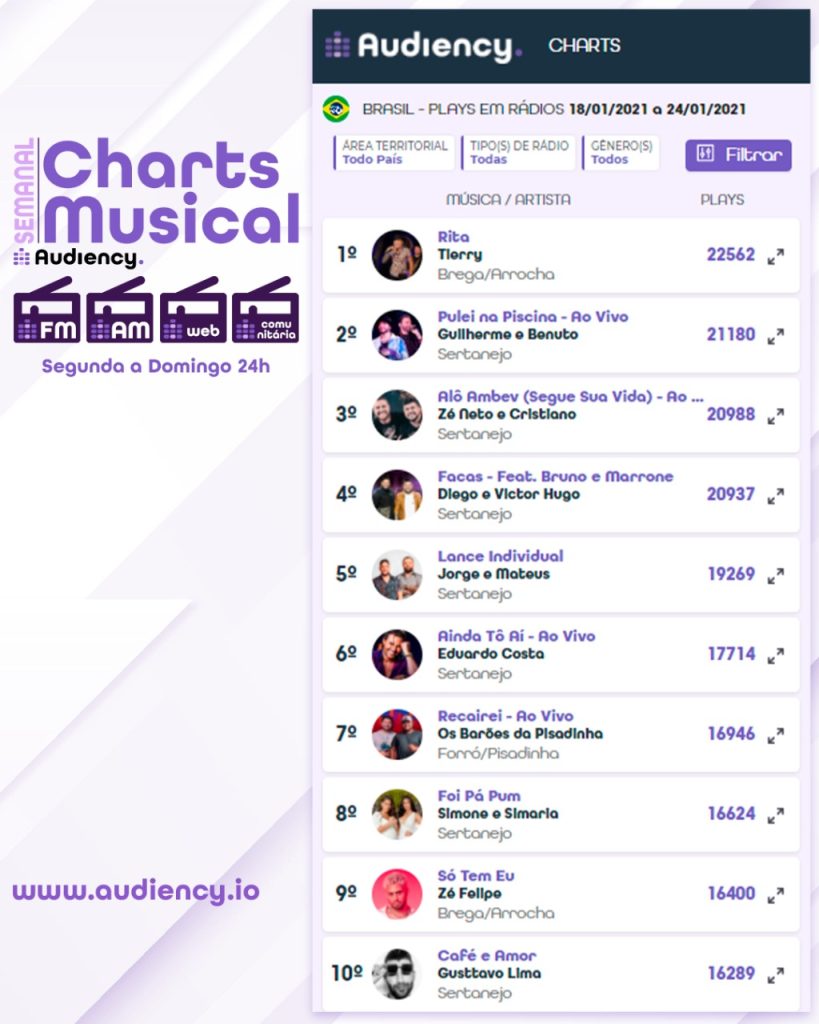Image resolution: width=819 pixels, height=1024 pixels.
Task: Expand details arrow for Pulei na Piscina
Action: tap(775, 336)
